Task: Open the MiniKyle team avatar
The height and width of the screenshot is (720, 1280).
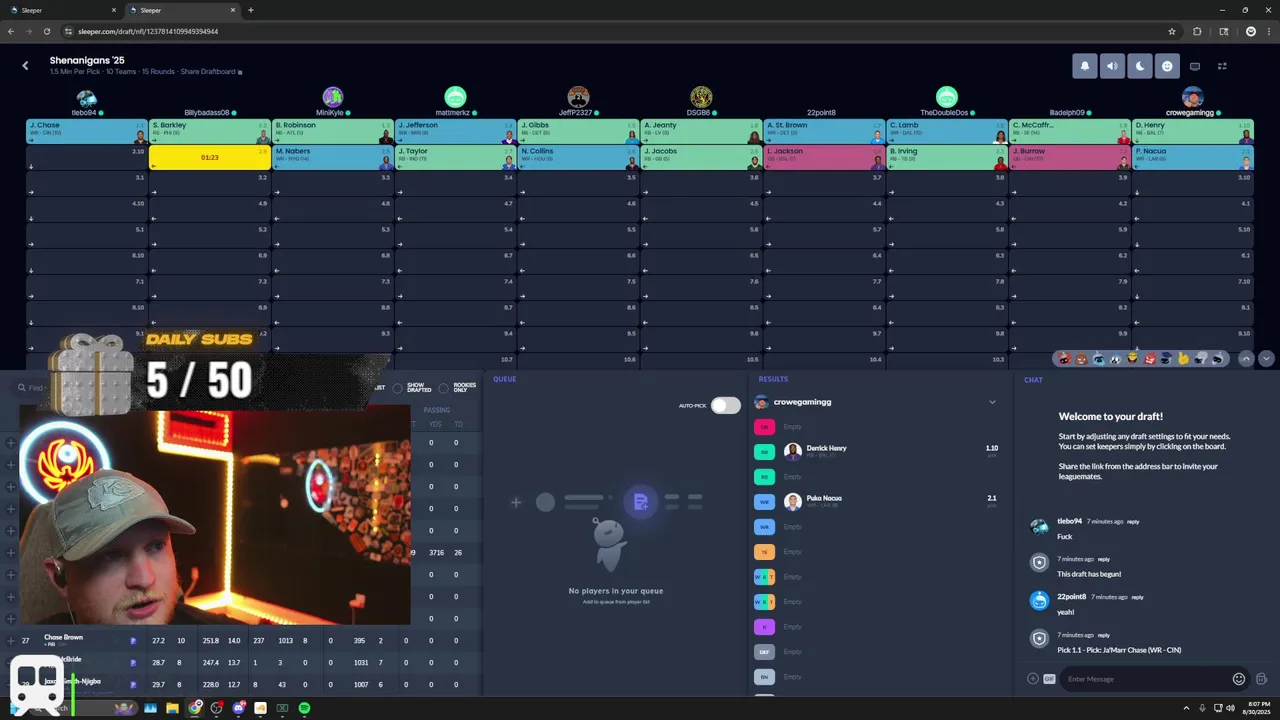Action: click(x=332, y=97)
